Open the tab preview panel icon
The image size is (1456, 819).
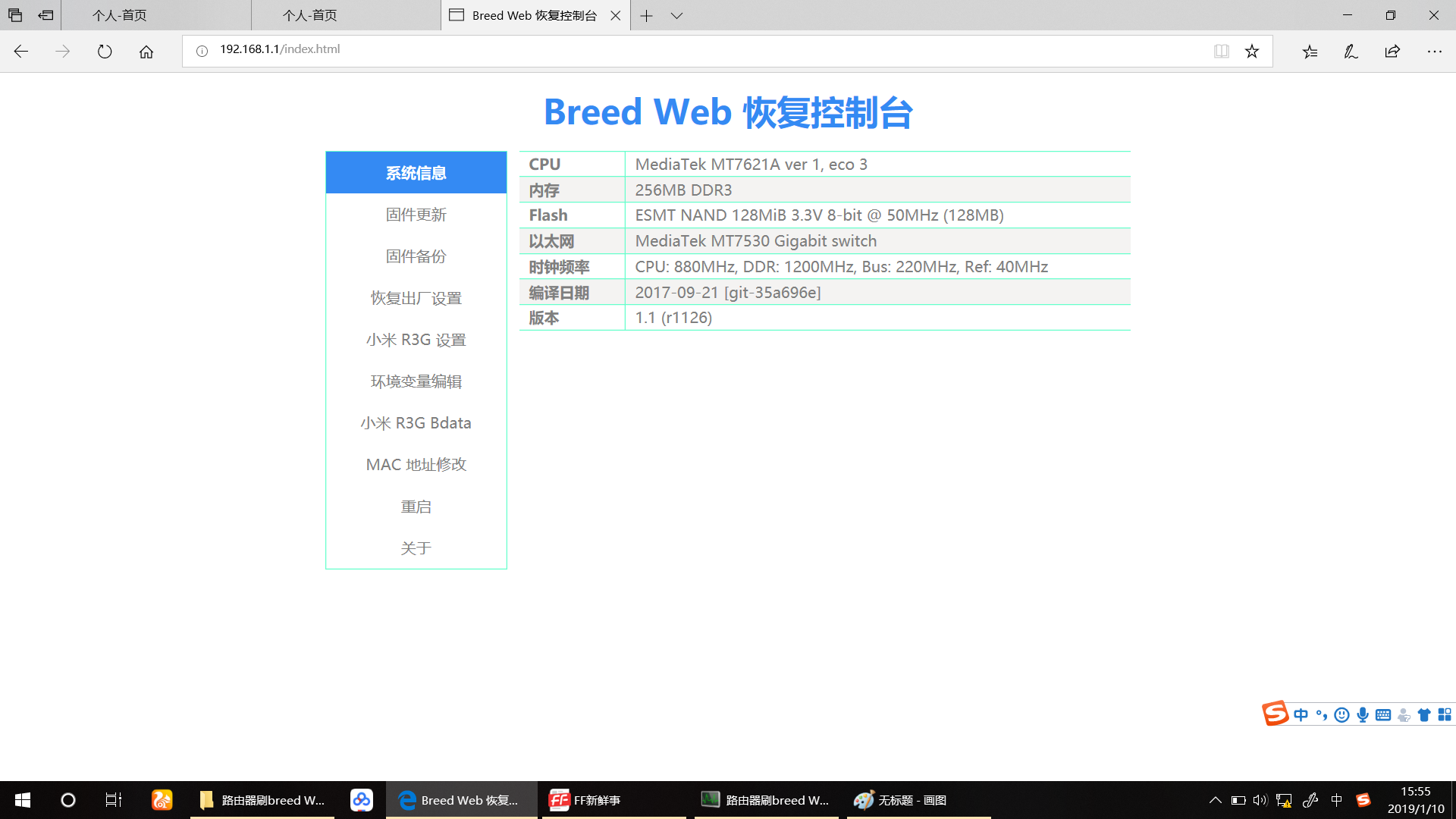pyautogui.click(x=15, y=15)
